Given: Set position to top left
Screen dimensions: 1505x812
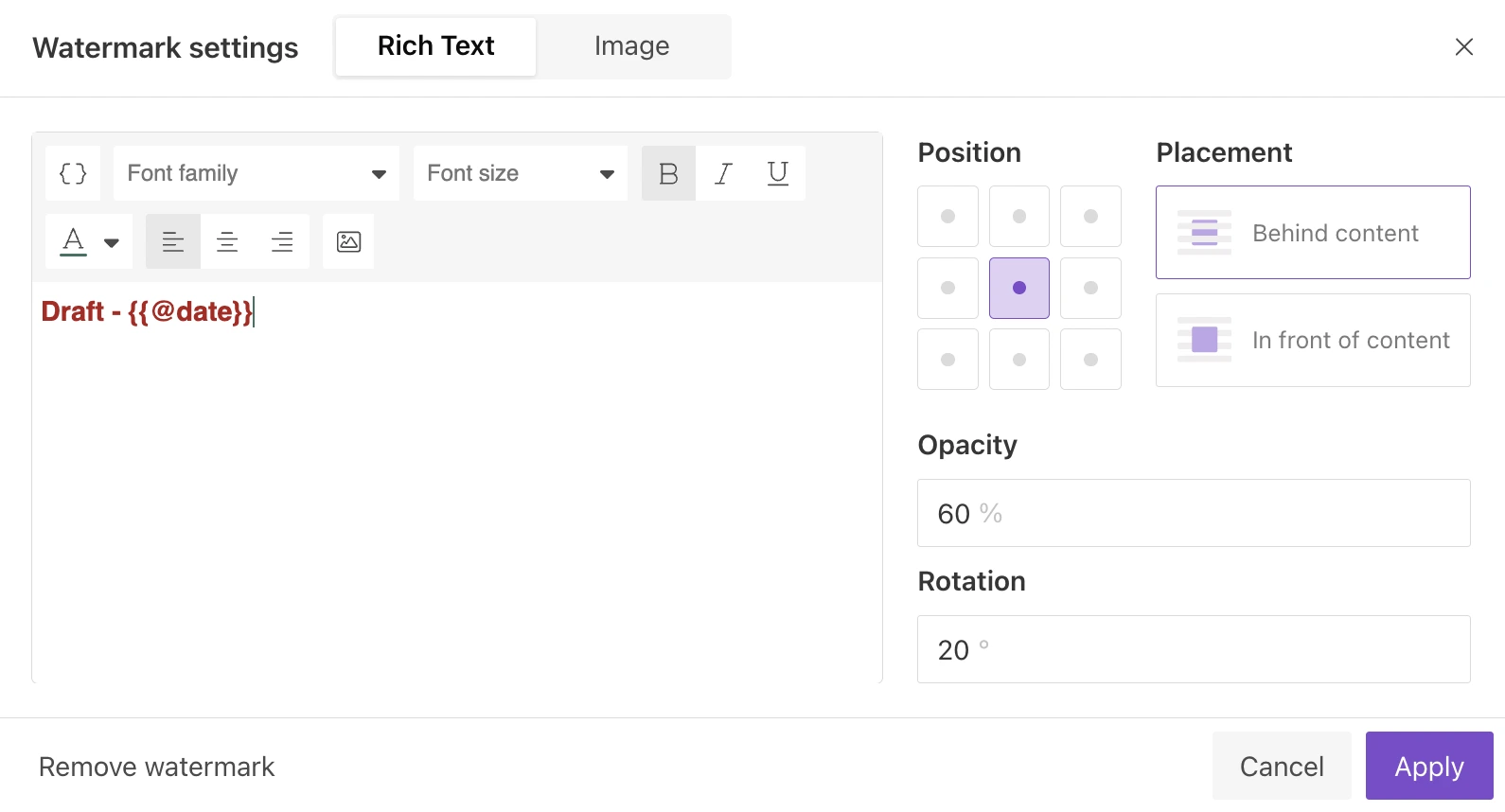Looking at the screenshot, I should pos(947,217).
